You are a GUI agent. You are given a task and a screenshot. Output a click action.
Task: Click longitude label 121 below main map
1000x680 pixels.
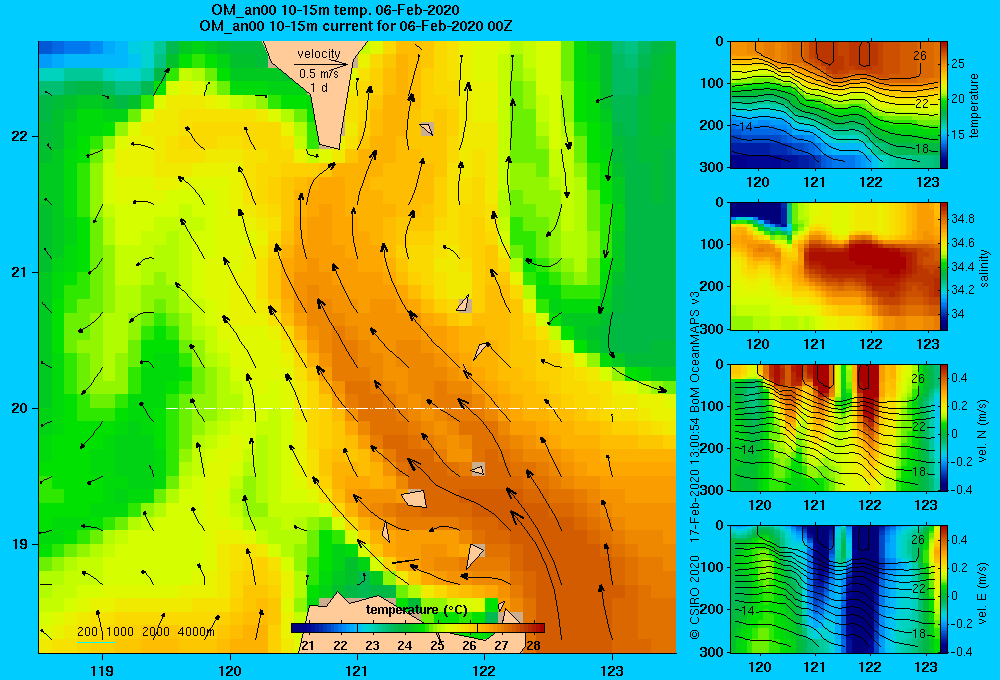coord(357,670)
